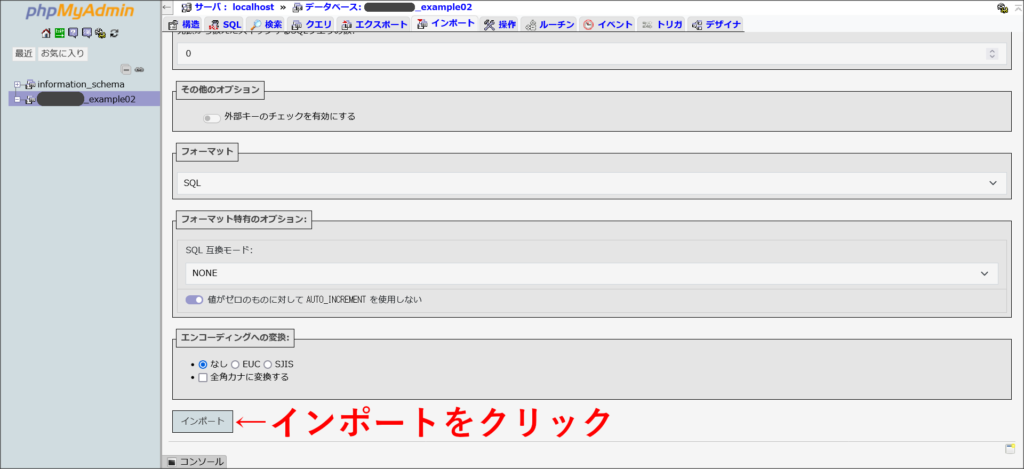
Task: Switch to the エクスポート tab
Action: coord(375,24)
